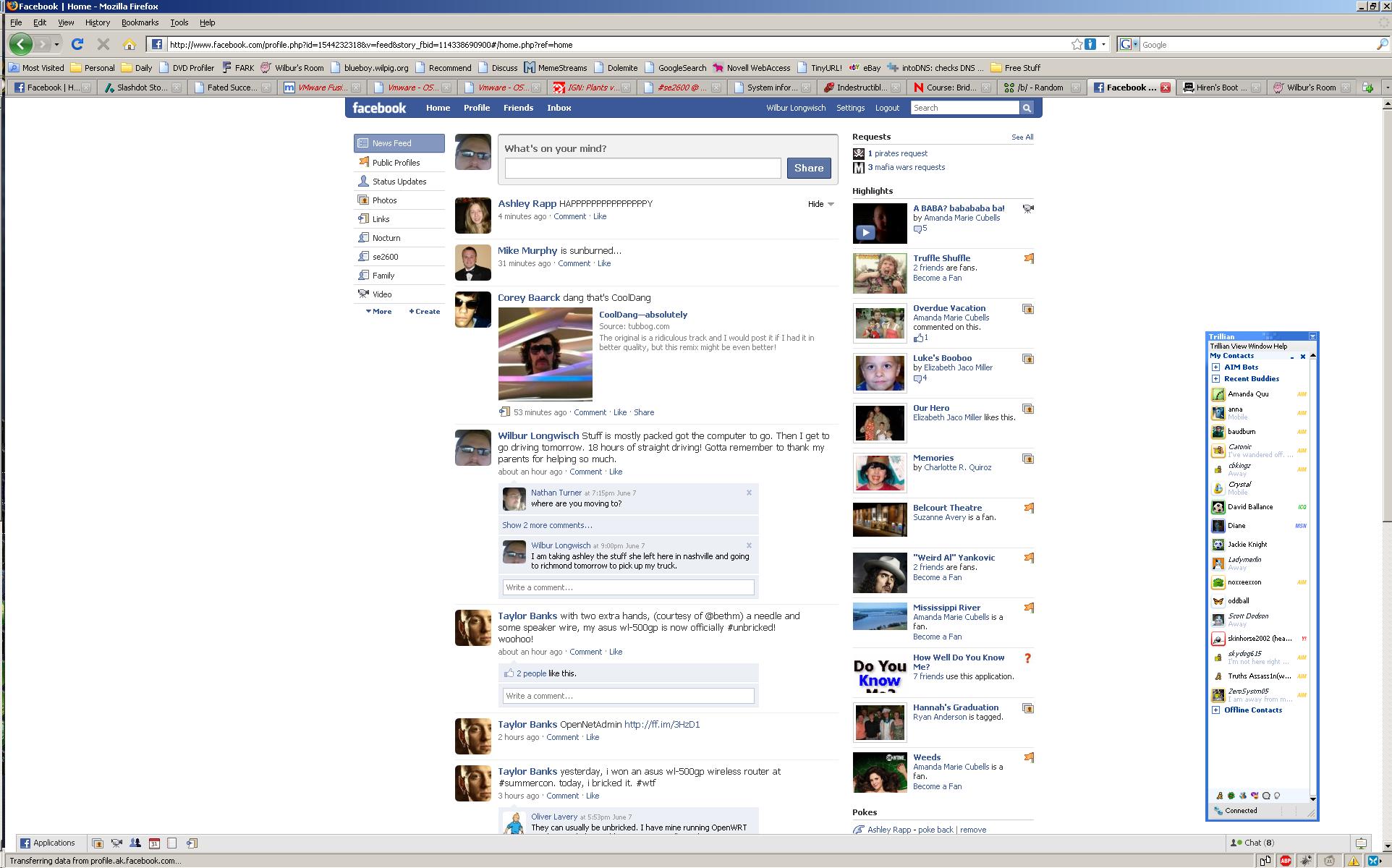
Task: Open the Bookmarks menu
Action: [x=140, y=22]
